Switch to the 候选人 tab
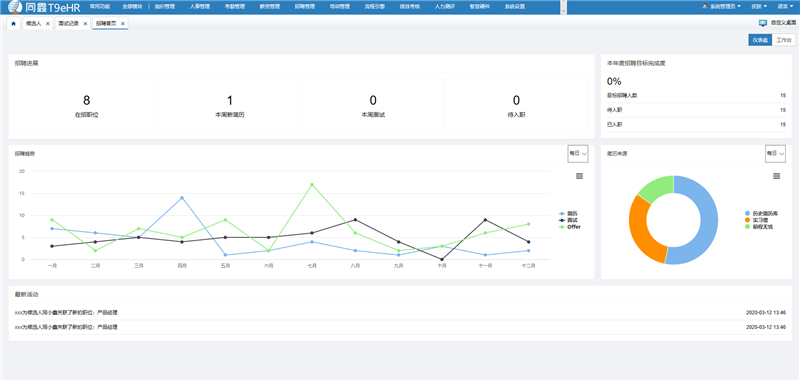Viewport: 800px width, 381px height. 33,23
